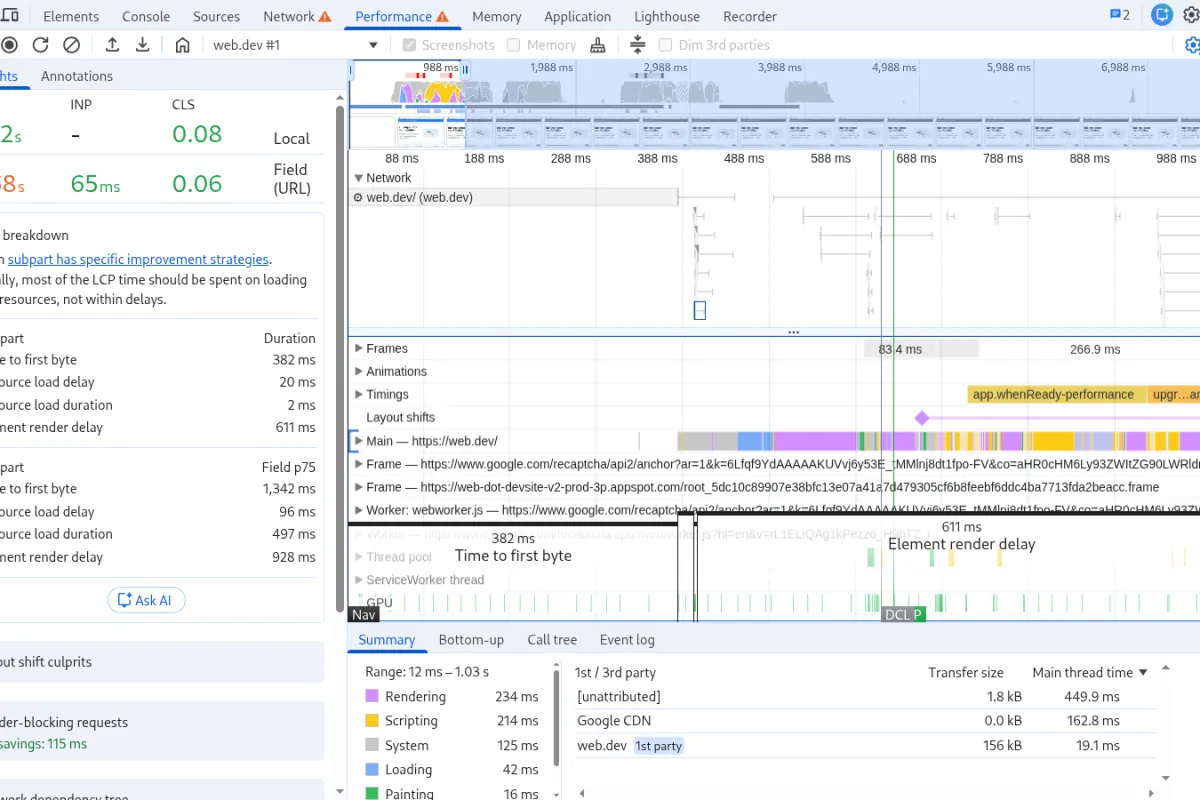This screenshot has height=800, width=1200.
Task: Select the Event log tab
Action: tap(627, 640)
